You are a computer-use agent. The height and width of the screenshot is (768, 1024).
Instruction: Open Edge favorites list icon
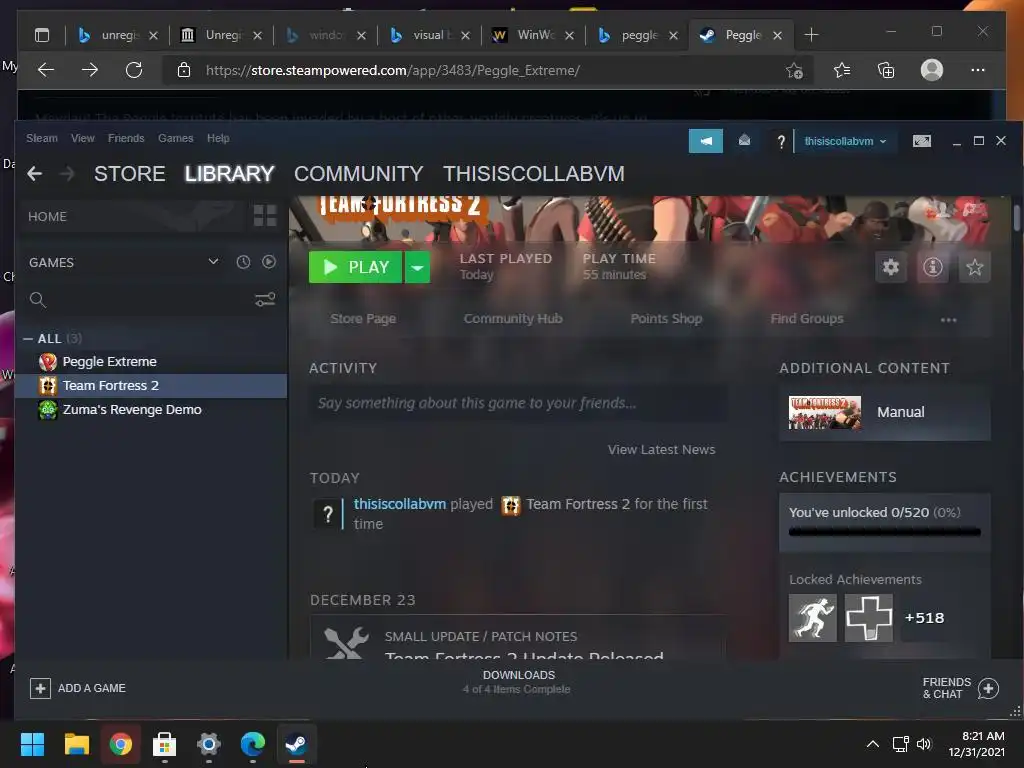pyautogui.click(x=842, y=70)
